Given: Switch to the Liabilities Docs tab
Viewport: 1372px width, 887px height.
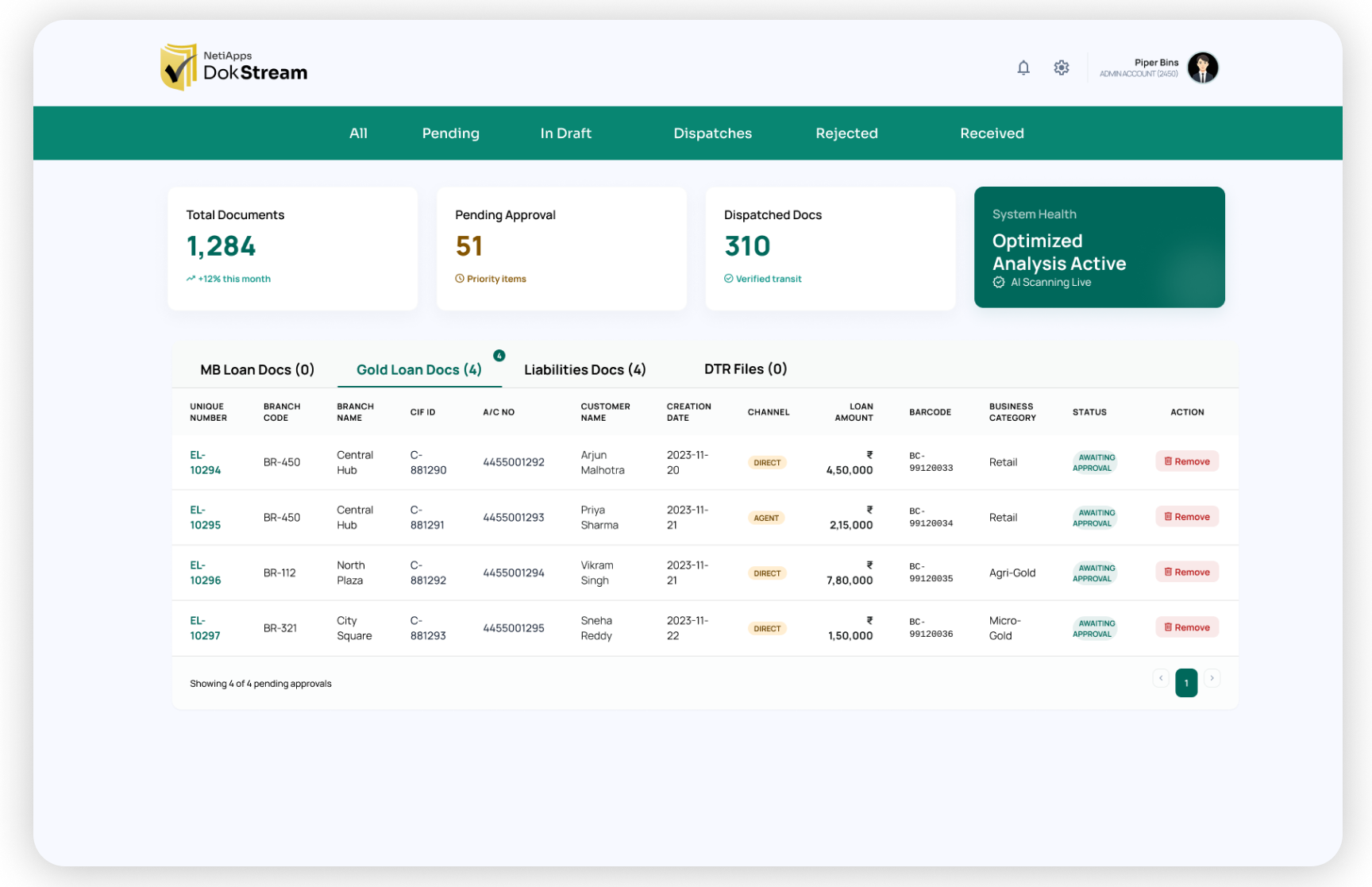Looking at the screenshot, I should tap(585, 369).
